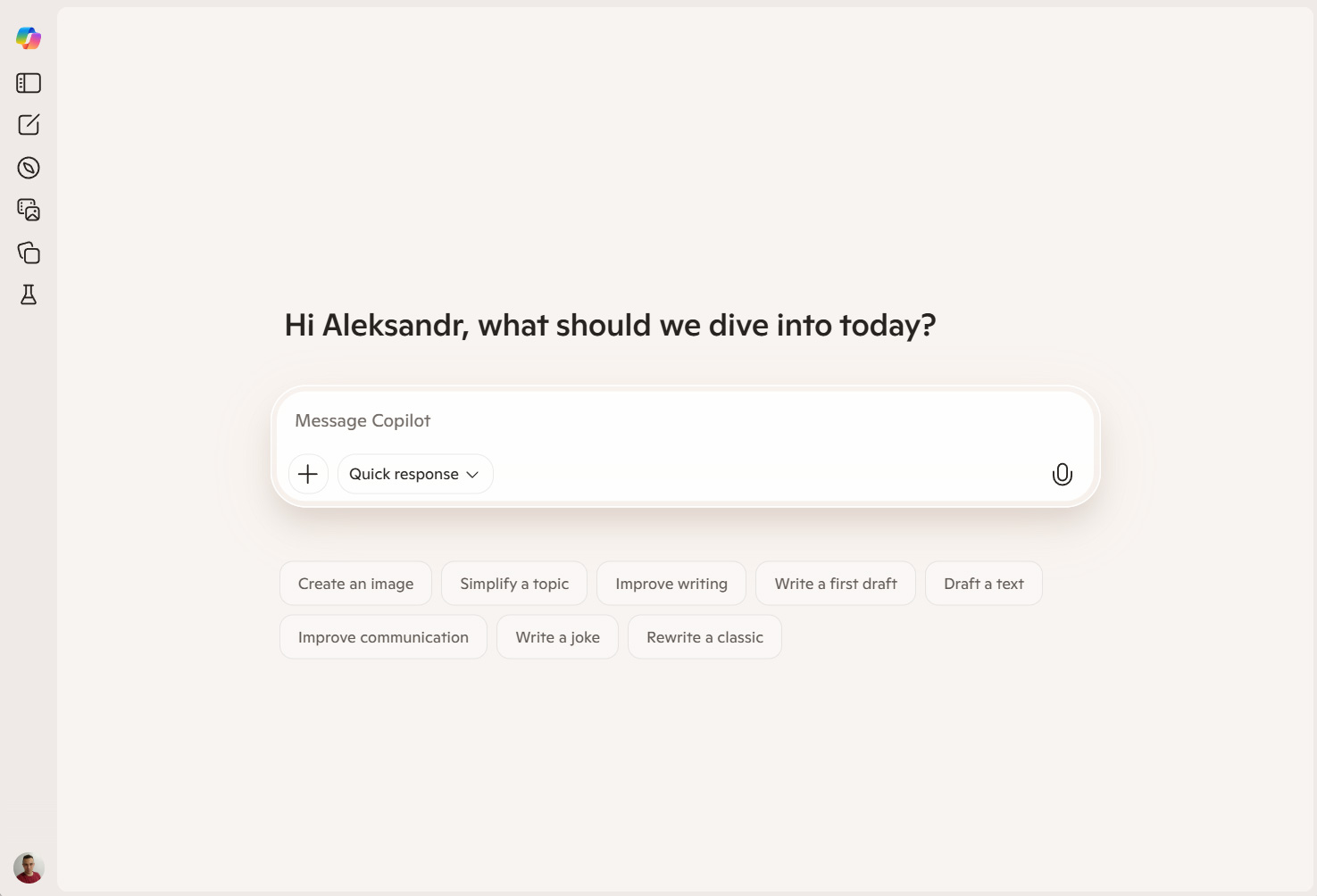
Task: Click the Rewrite a classic suggestion
Action: pyautogui.click(x=704, y=637)
